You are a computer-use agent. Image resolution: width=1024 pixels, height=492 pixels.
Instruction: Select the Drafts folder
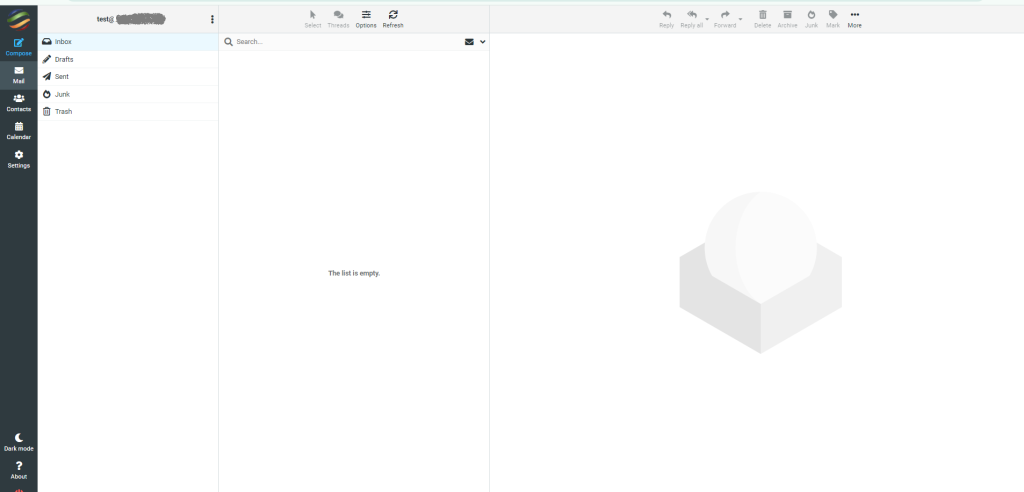[64, 60]
